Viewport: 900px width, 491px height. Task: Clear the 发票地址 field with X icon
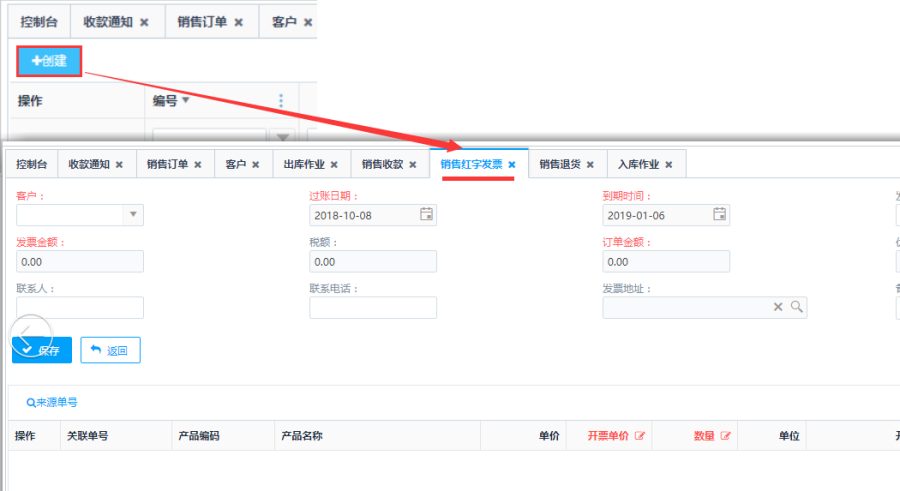tap(778, 308)
